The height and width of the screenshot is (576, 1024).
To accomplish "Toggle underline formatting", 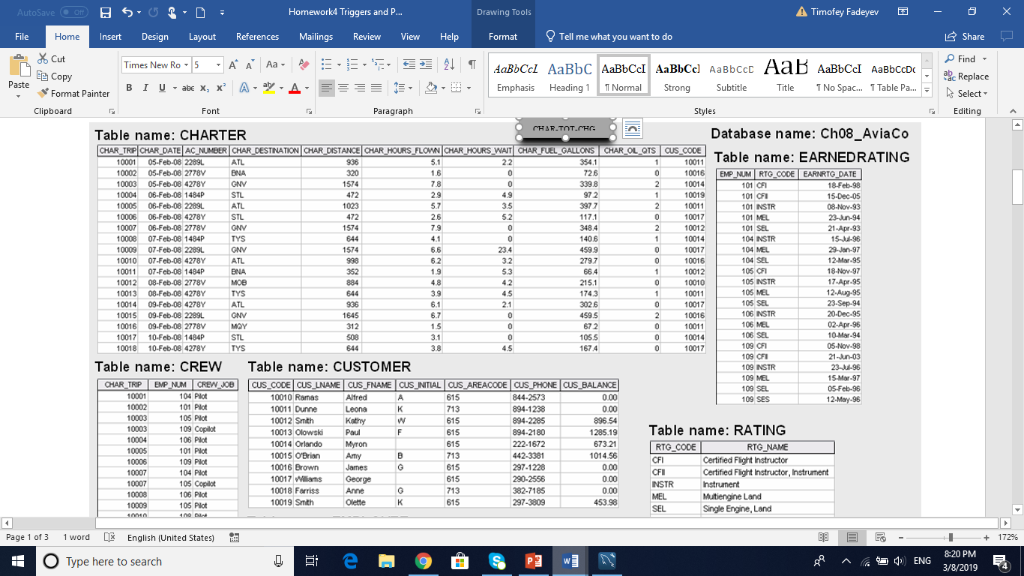I will [162, 87].
